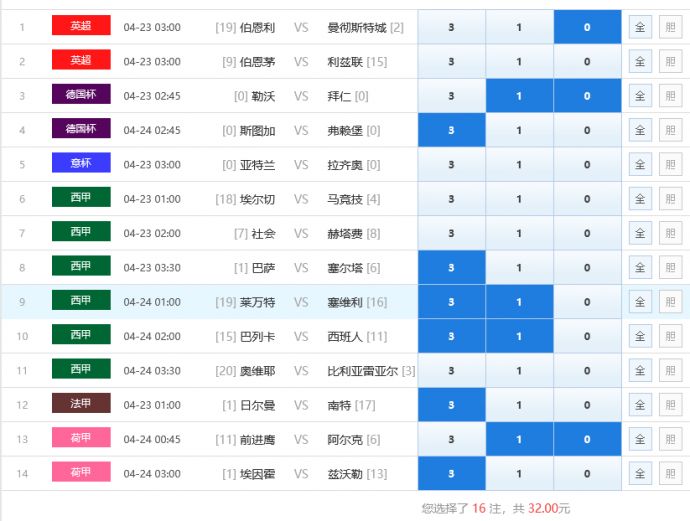Toggle the 3 option for 斯图加 vs 弗赖堡

pos(451,130)
